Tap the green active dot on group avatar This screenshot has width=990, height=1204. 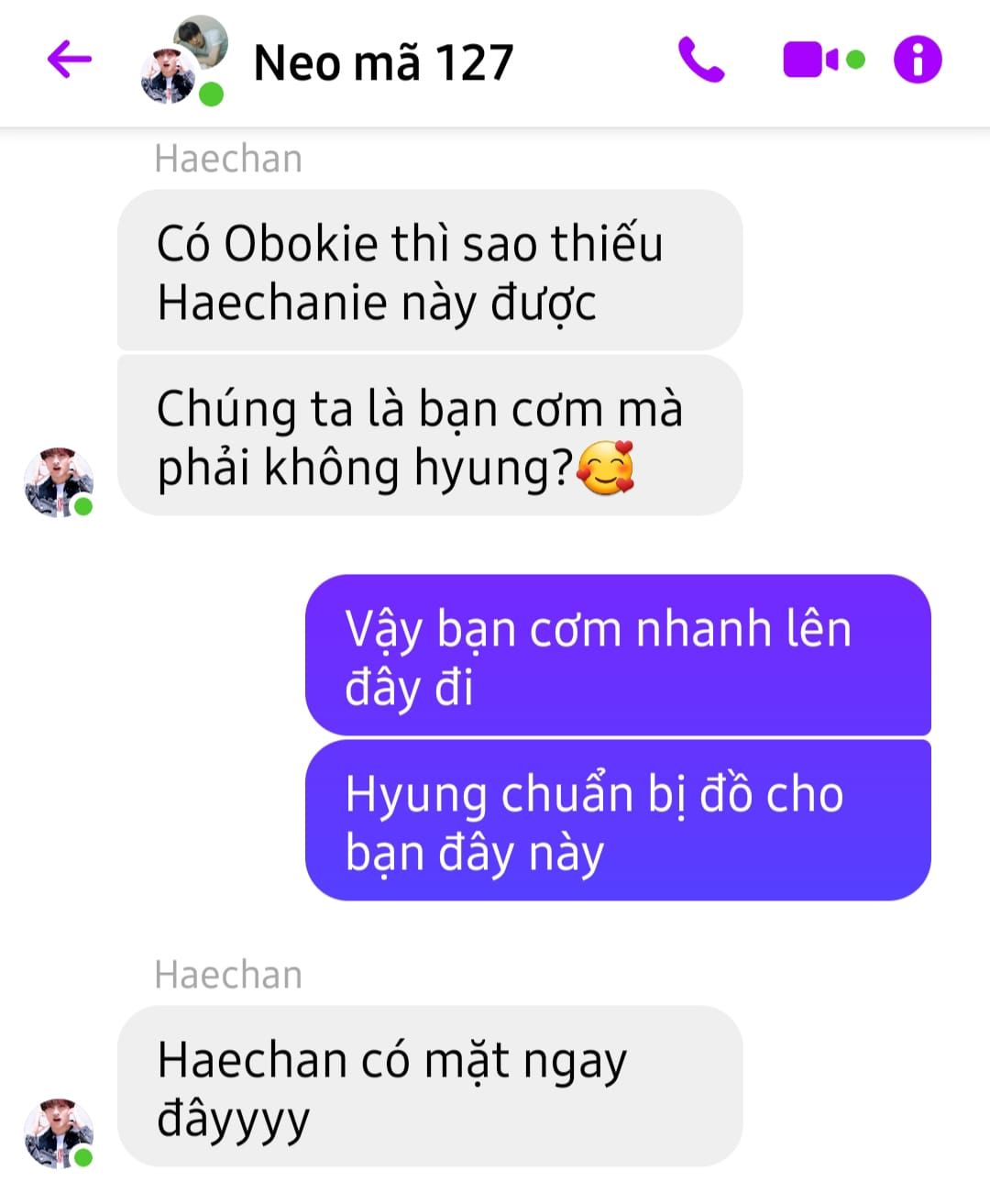coord(212,94)
